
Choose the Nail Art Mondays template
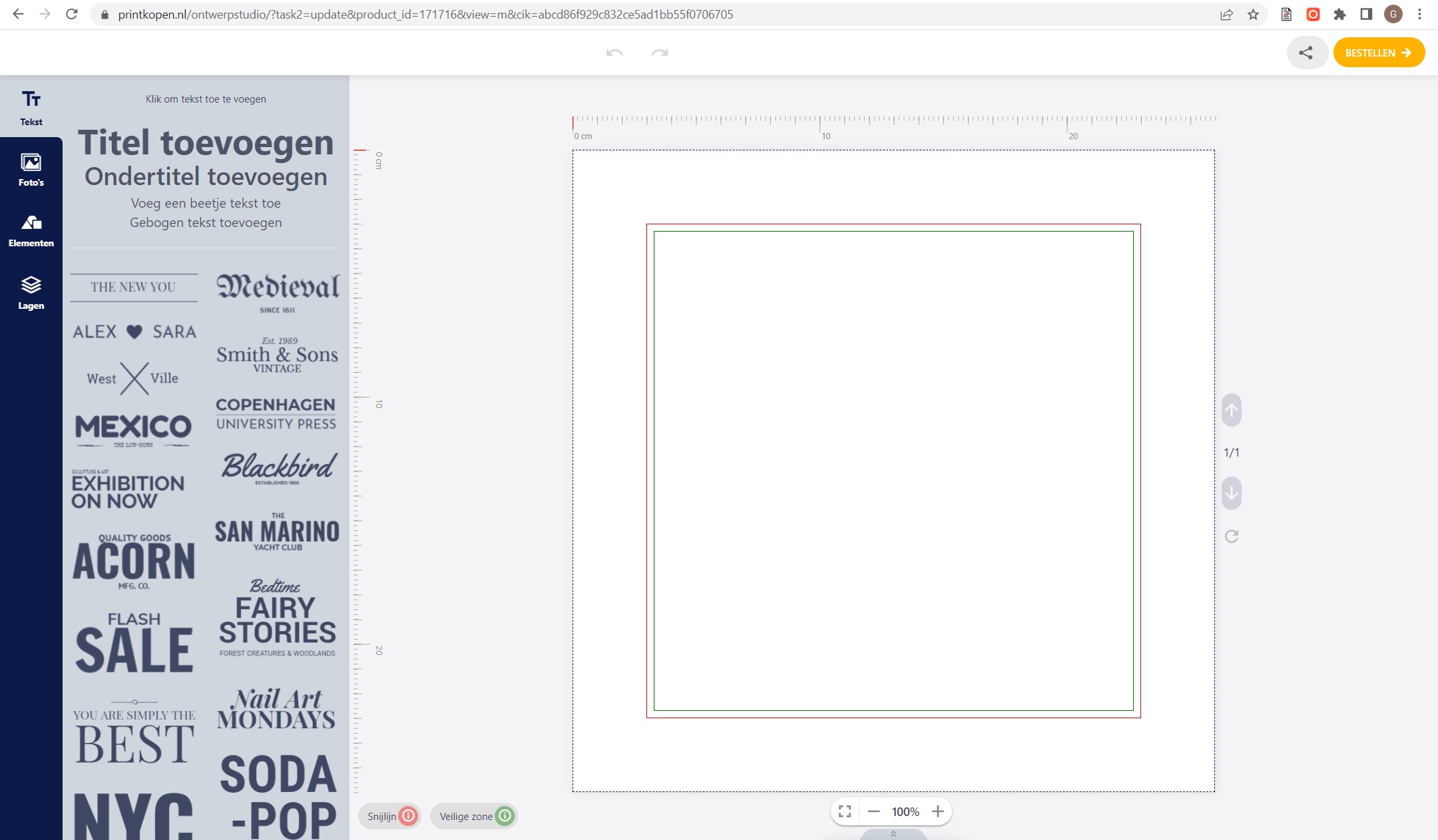(x=276, y=709)
